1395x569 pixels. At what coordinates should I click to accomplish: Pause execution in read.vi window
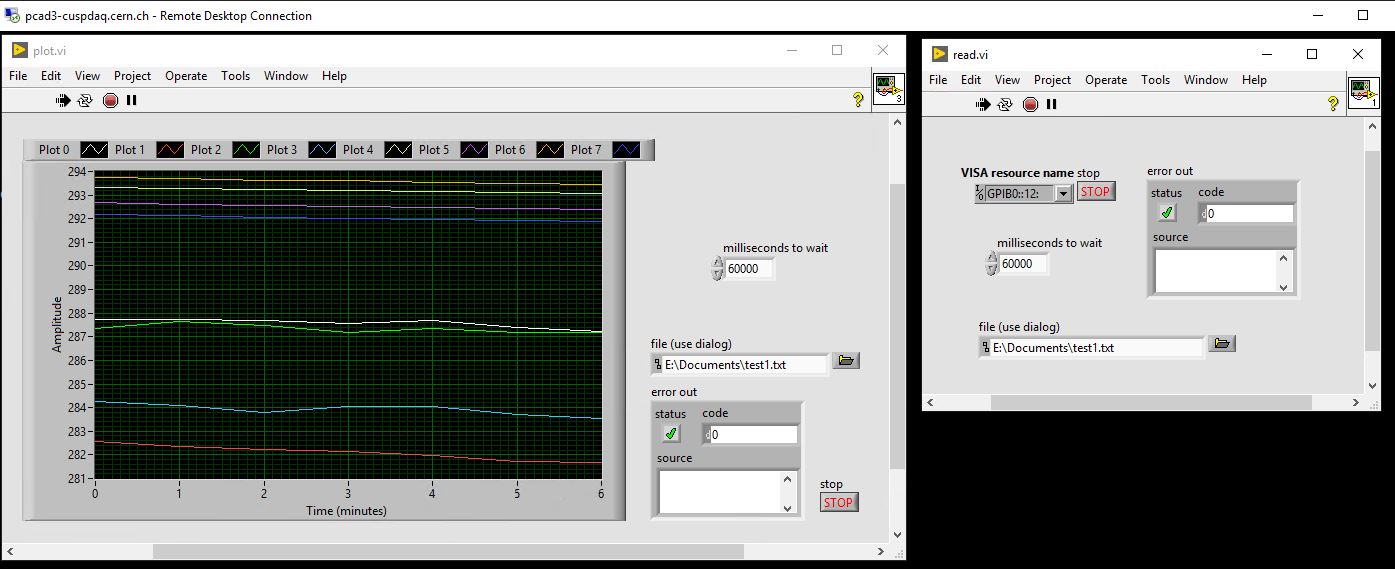click(x=1052, y=104)
